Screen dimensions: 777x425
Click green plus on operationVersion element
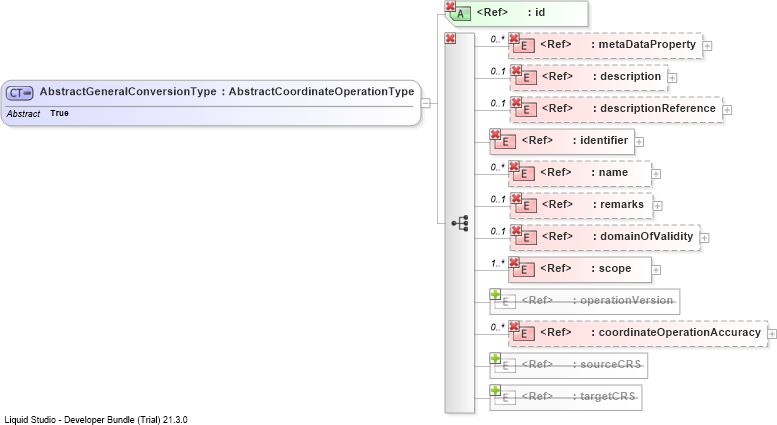(x=495, y=294)
